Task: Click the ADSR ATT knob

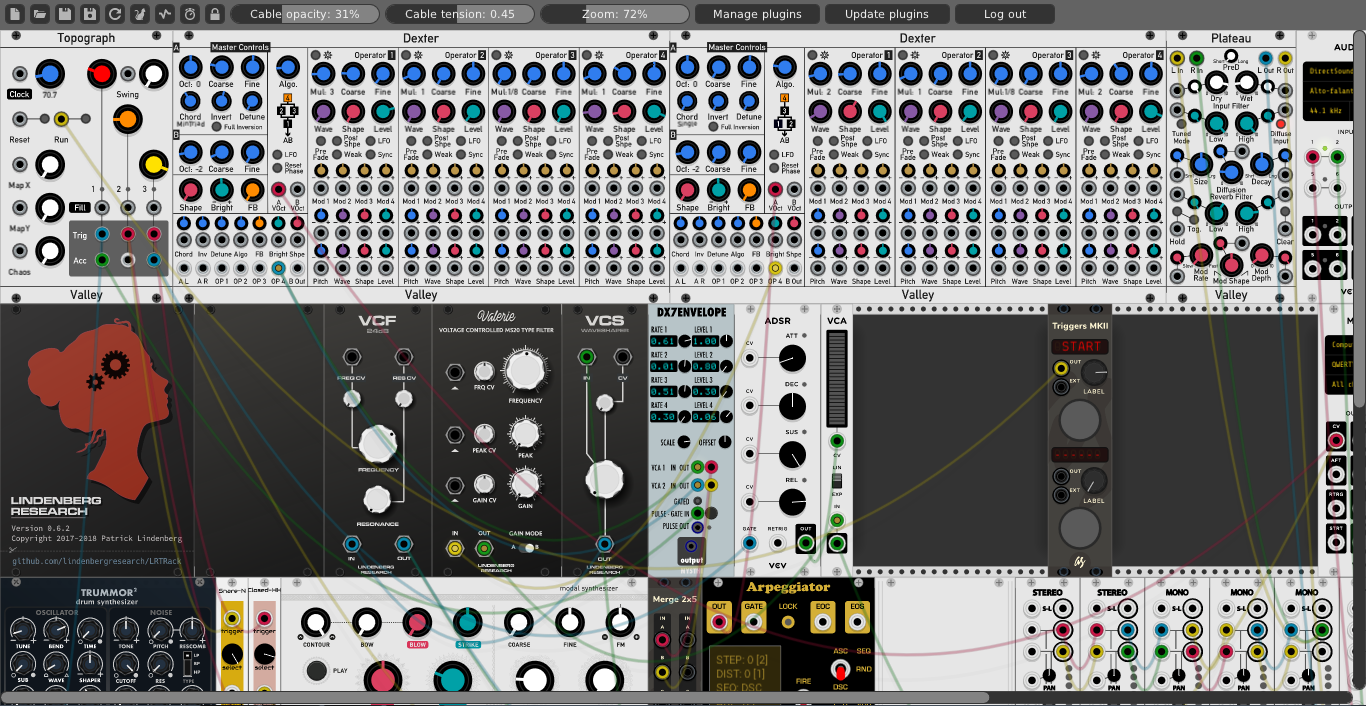Action: coord(791,356)
